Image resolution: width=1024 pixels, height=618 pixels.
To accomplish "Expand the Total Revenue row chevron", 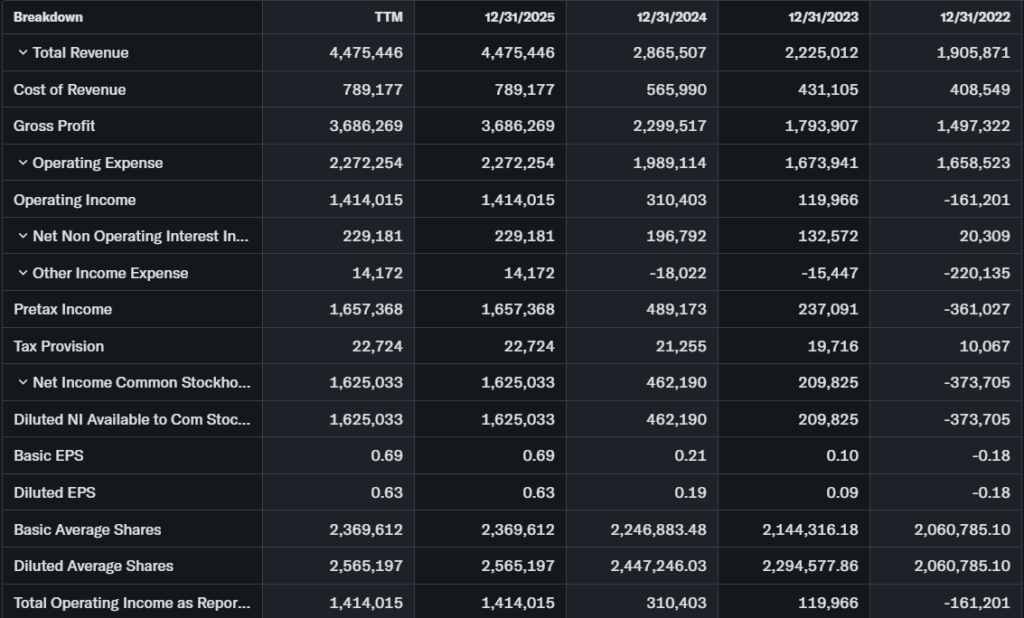I will 22,53.
